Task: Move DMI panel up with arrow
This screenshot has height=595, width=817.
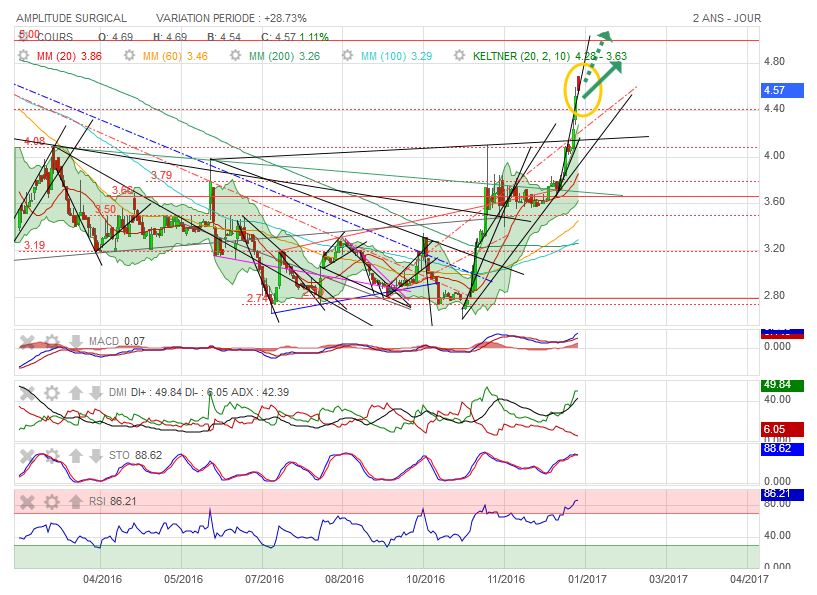Action: 76,392
